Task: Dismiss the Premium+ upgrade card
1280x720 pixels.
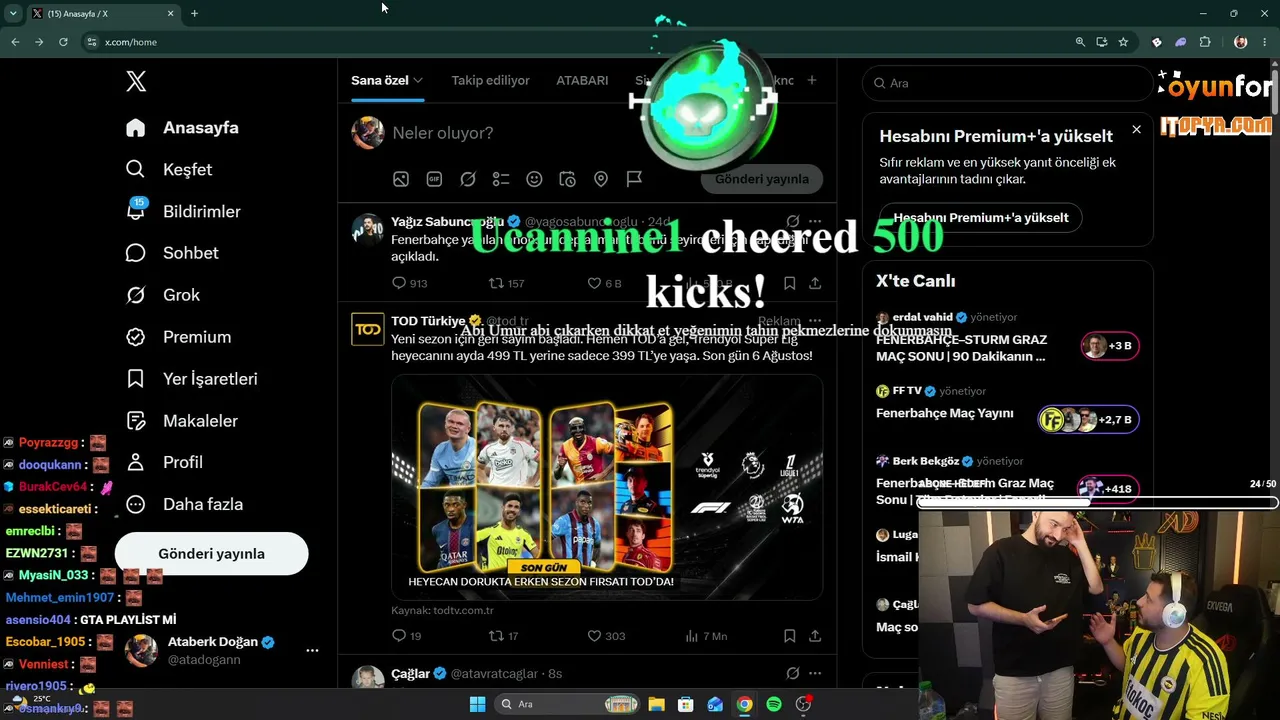Action: pos(1136,129)
